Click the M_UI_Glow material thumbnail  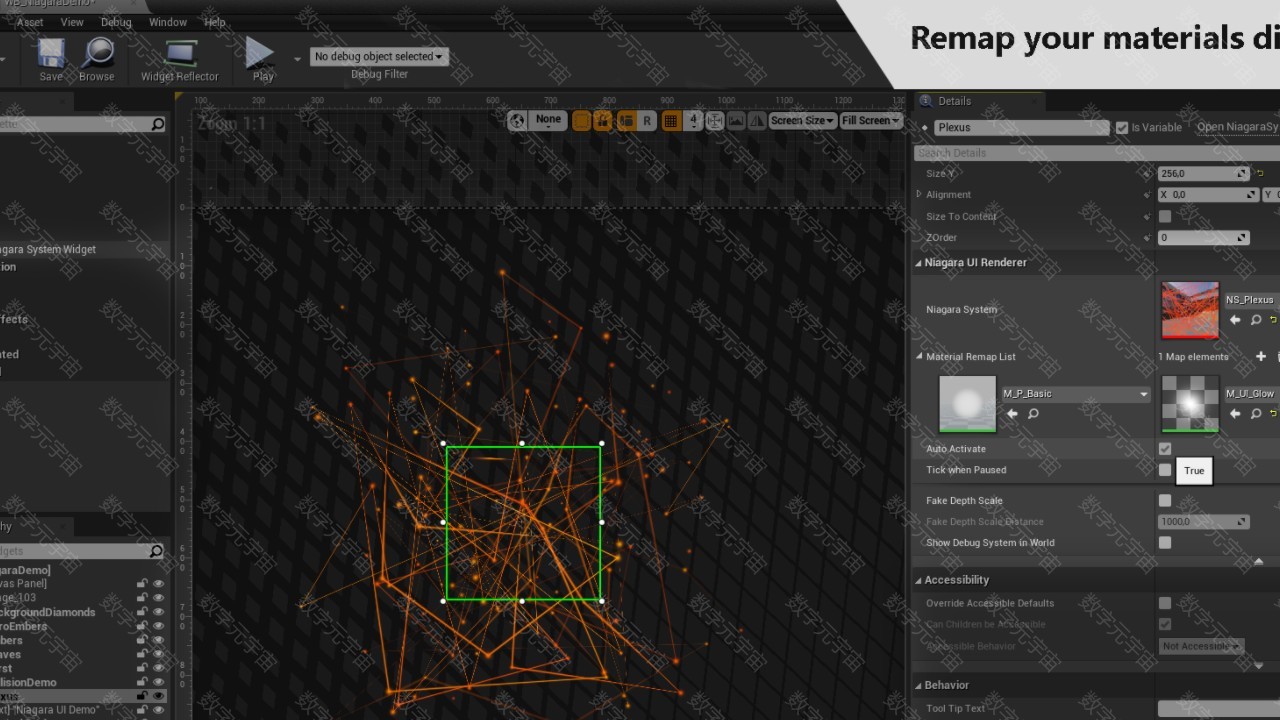click(x=1190, y=404)
